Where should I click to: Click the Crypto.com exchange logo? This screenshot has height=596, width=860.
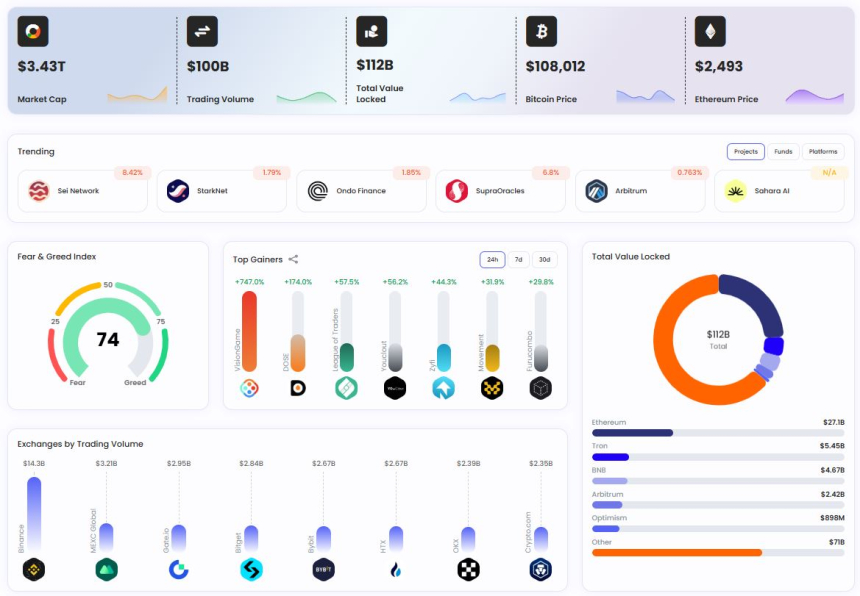coord(540,570)
